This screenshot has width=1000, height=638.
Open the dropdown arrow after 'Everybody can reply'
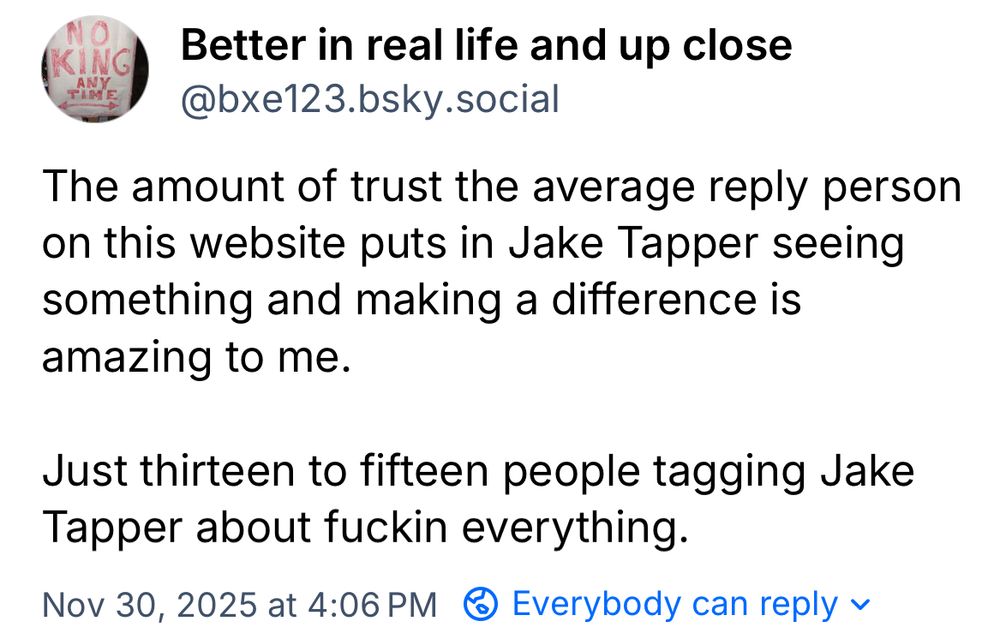click(x=860, y=604)
